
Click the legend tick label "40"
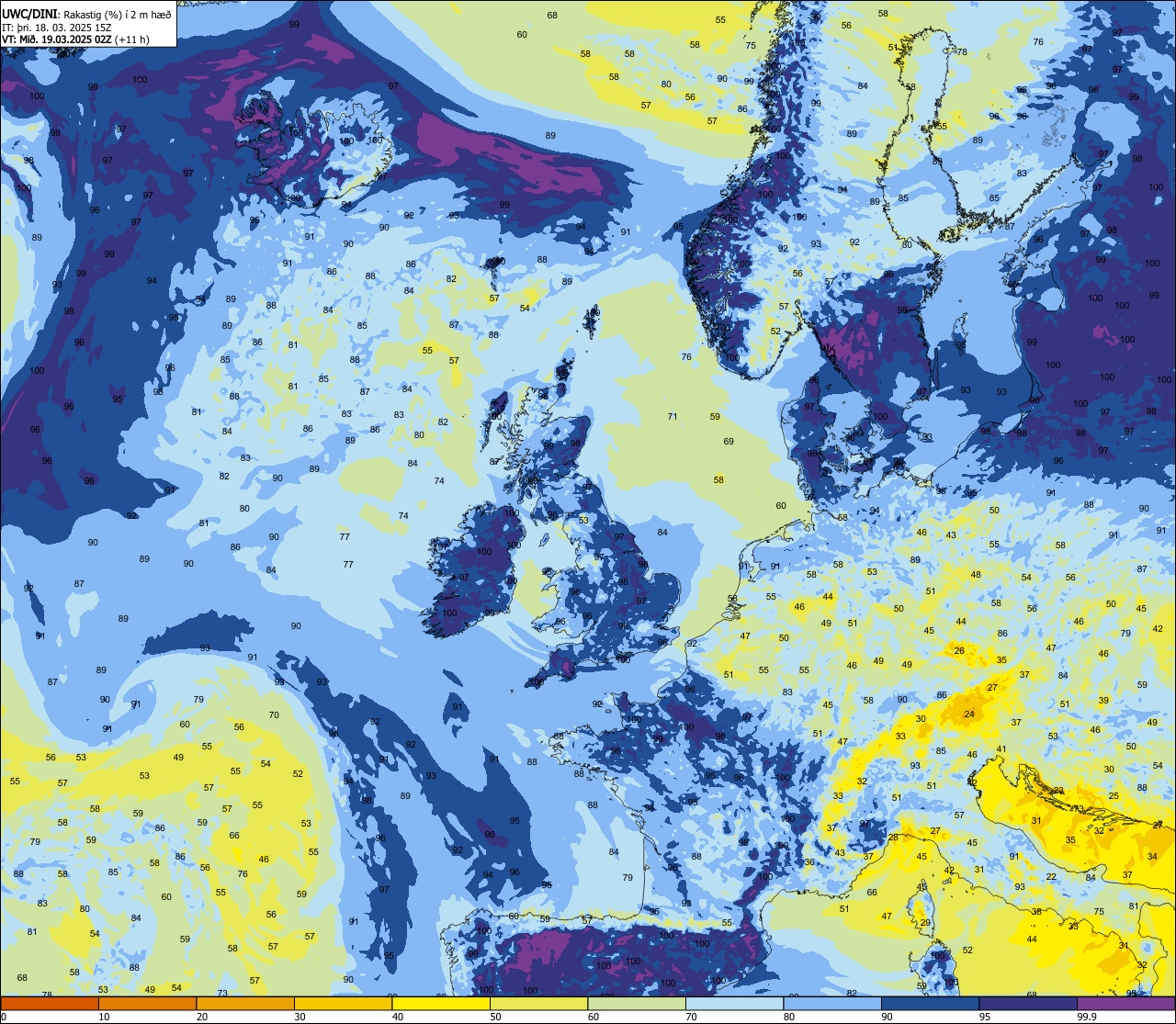click(x=397, y=1017)
